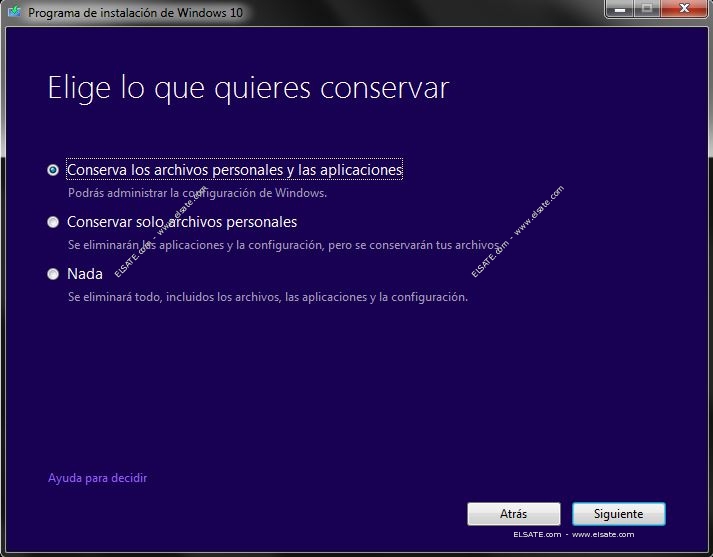Click description 'Se eliminará todo, incluidos los archivos'

point(174,297)
